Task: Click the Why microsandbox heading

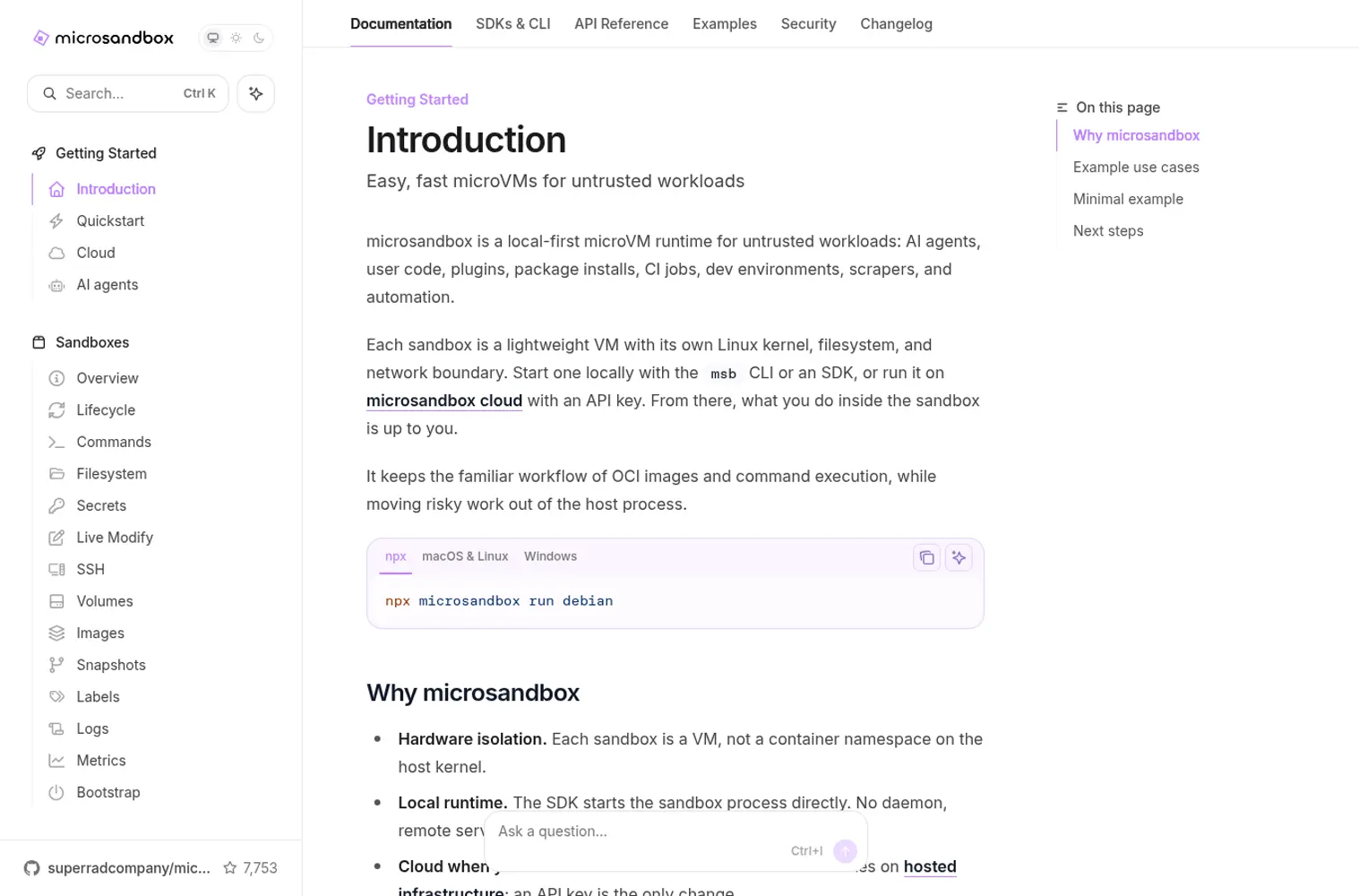Action: click(473, 693)
